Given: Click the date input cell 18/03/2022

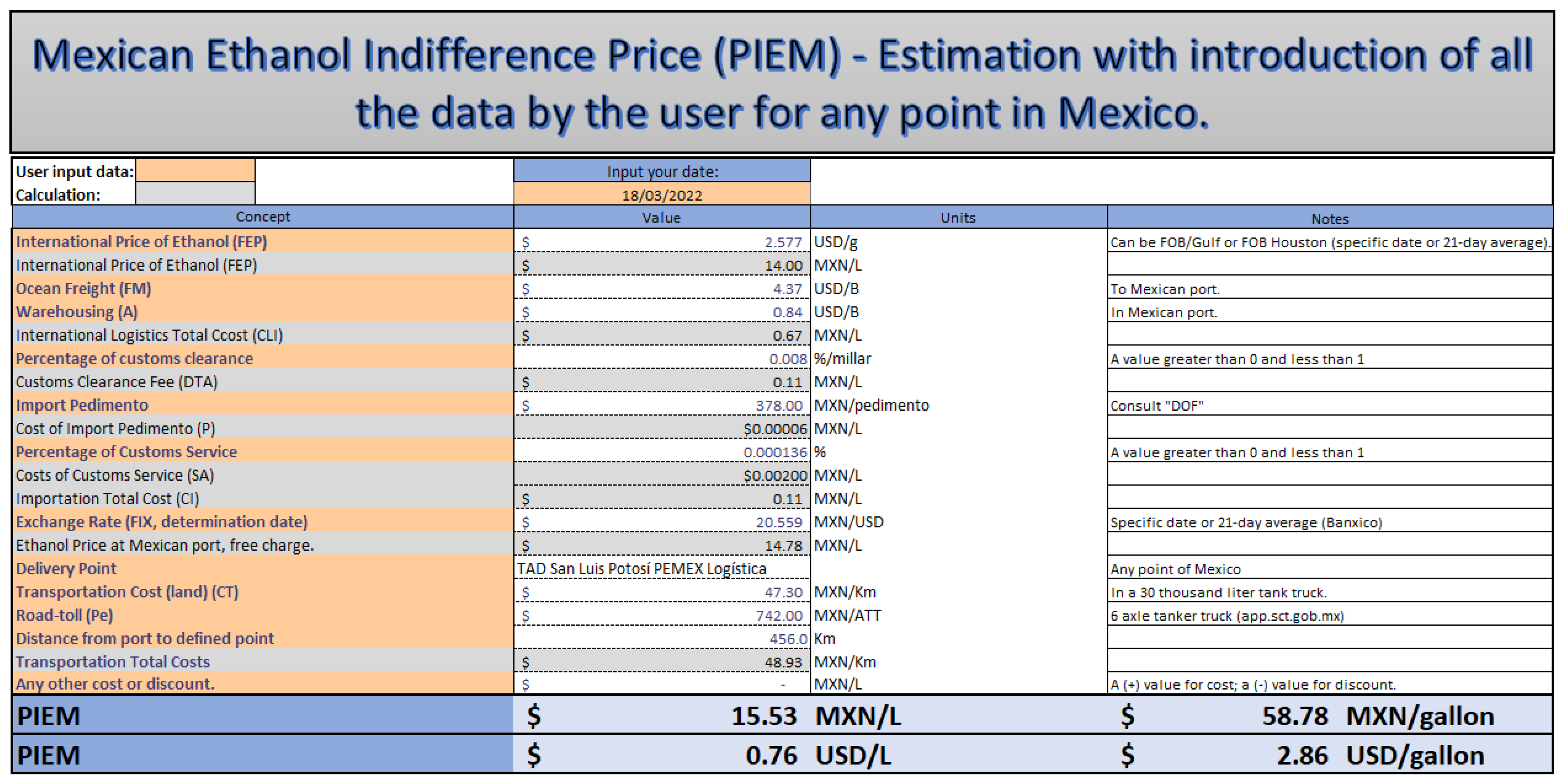Looking at the screenshot, I should click(x=662, y=195).
